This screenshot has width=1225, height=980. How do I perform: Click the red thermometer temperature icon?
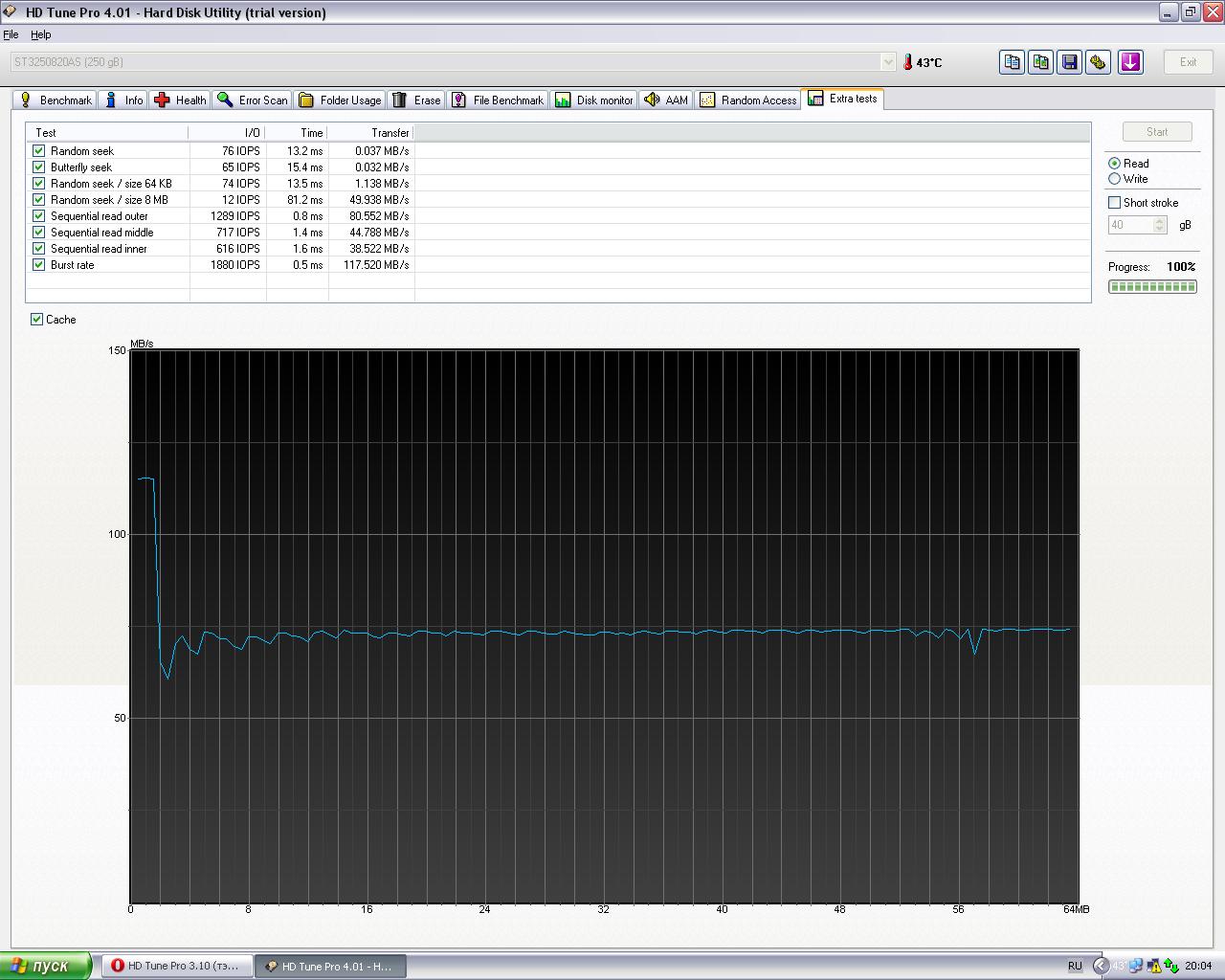[907, 62]
